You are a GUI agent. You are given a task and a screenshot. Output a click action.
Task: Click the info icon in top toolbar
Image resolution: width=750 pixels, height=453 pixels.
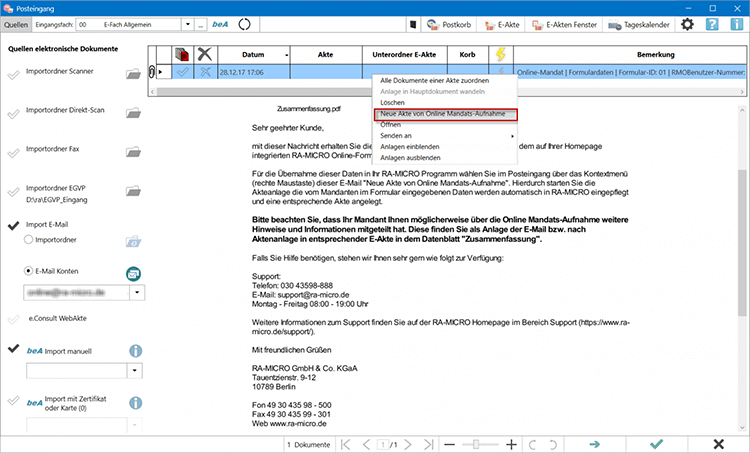click(737, 24)
